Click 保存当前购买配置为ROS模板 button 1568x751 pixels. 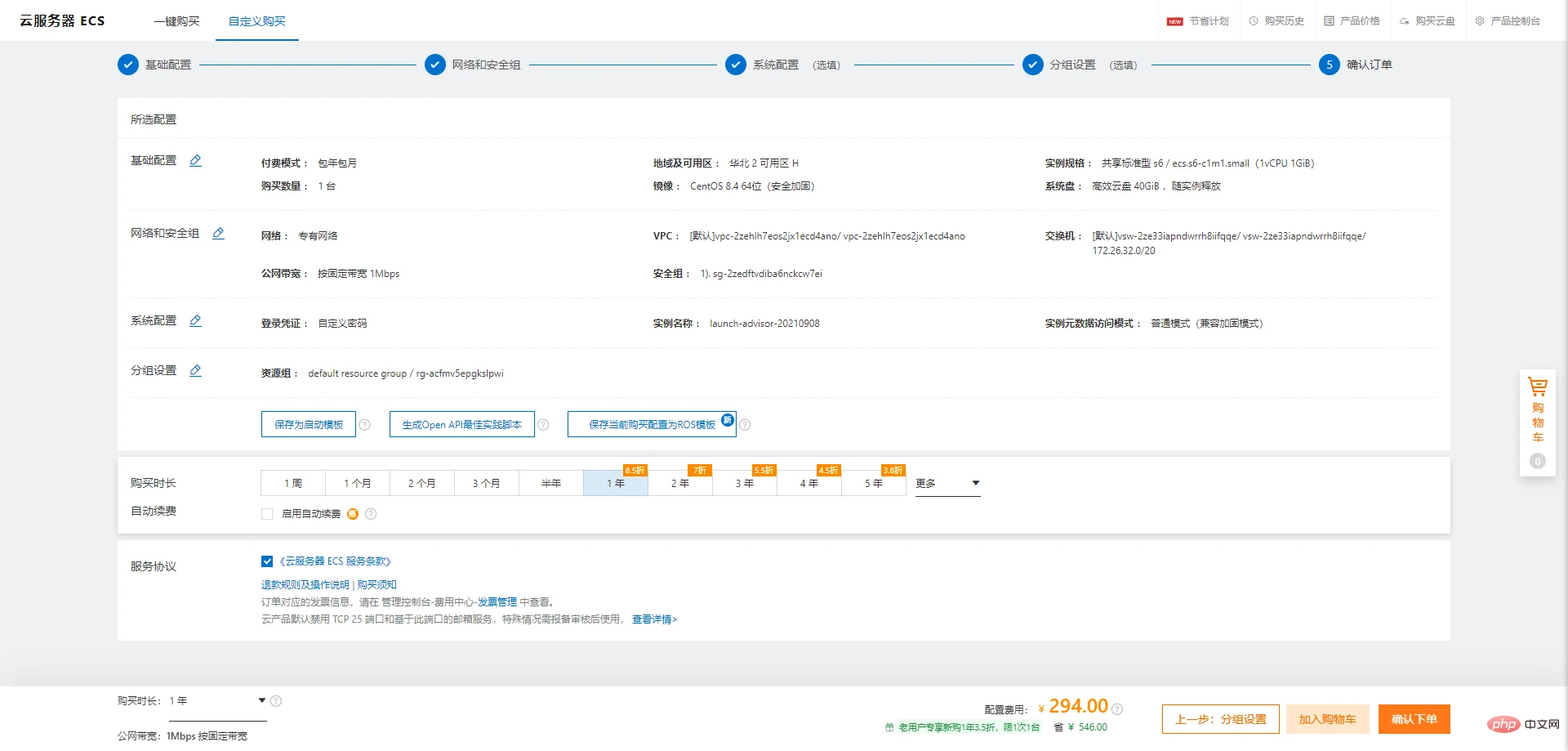tap(652, 425)
